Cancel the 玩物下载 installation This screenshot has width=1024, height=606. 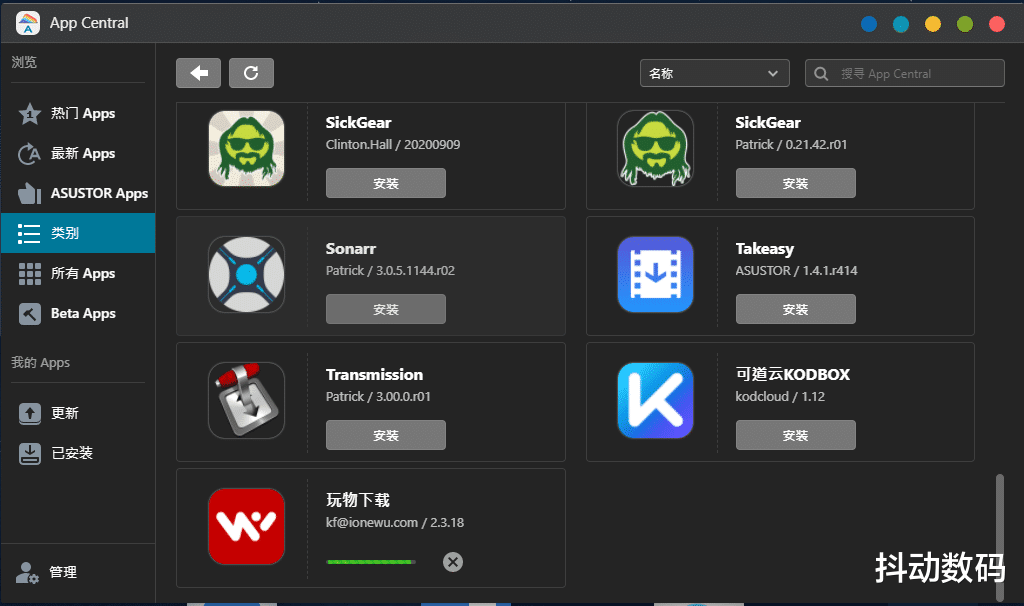pos(453,562)
